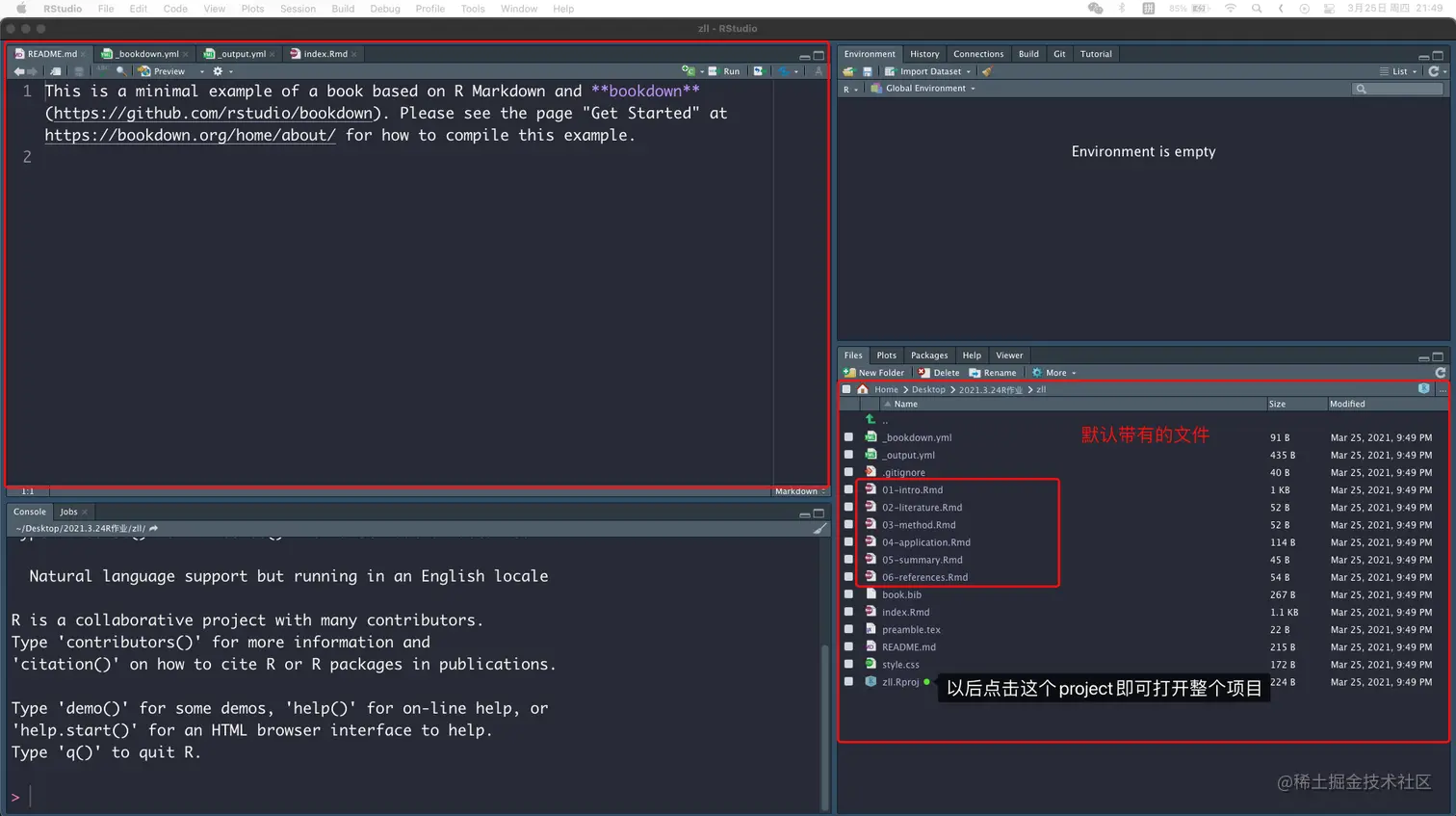Click ellipsis go-to-directory button in Files
The width and height of the screenshot is (1456, 816).
1443,389
